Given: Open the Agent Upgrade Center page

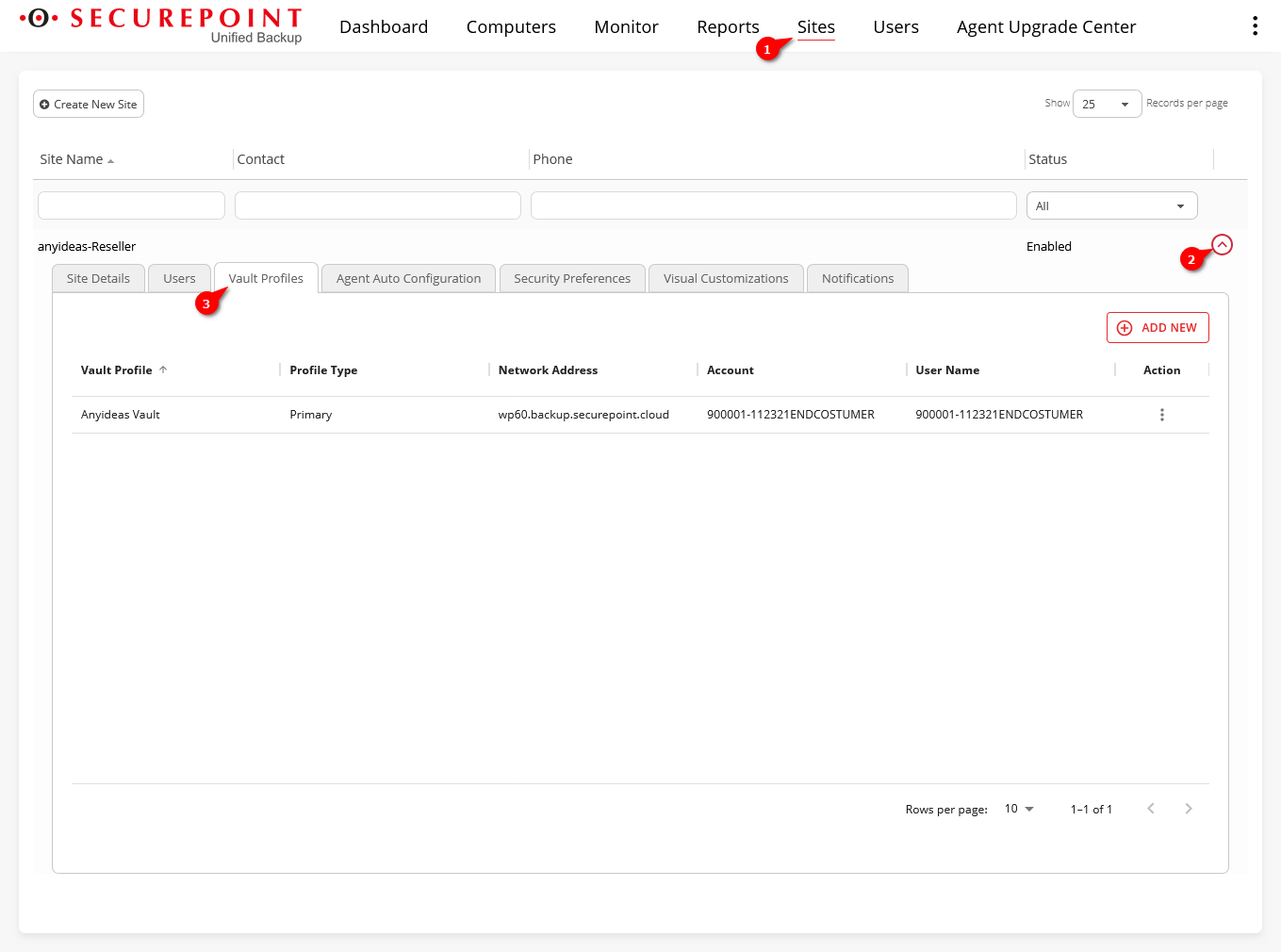Looking at the screenshot, I should [x=1045, y=27].
